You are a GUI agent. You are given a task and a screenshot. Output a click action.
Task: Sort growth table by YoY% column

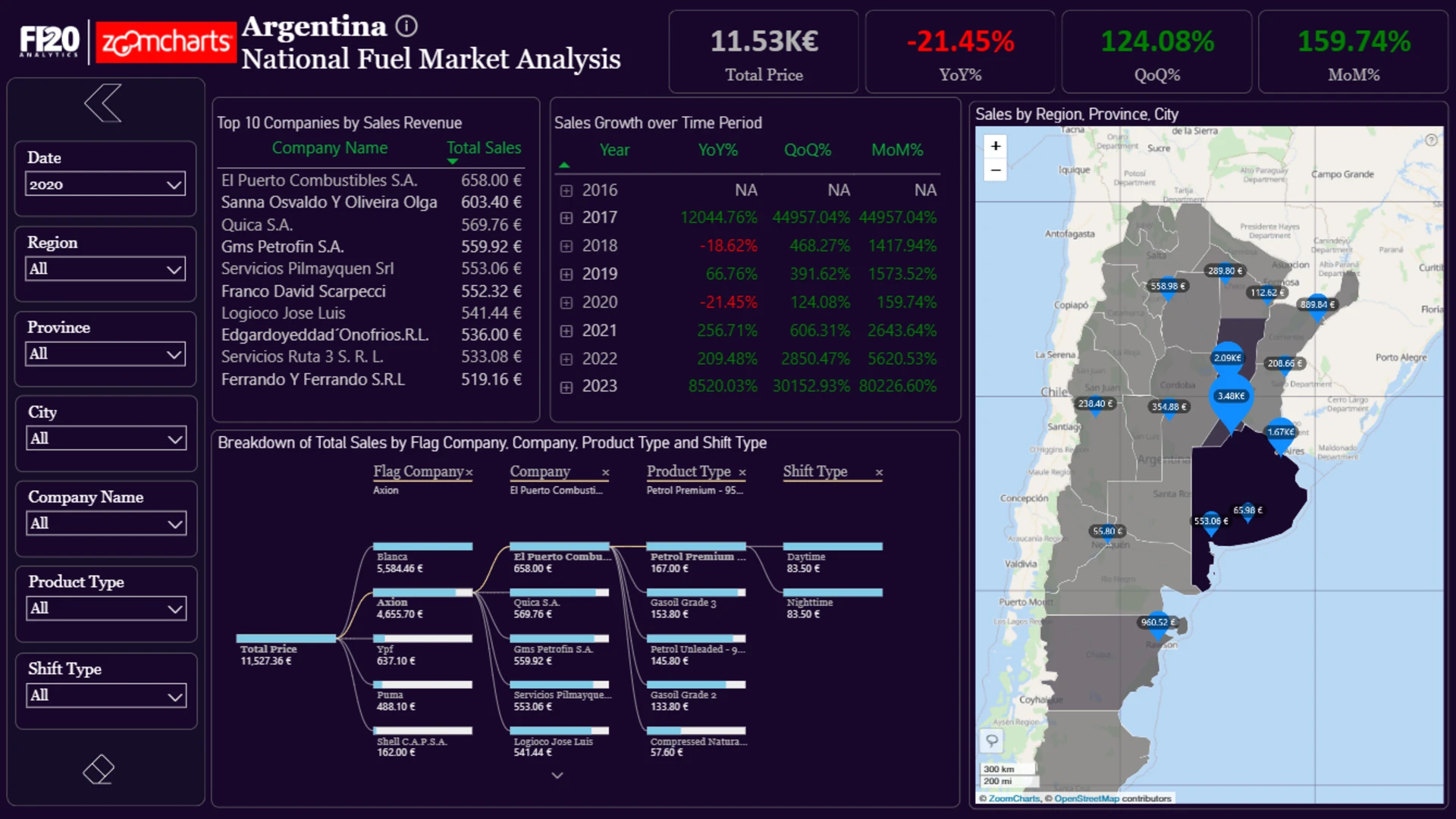[717, 150]
